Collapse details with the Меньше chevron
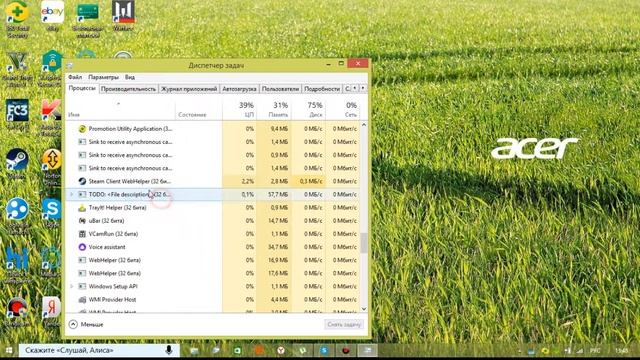Image resolution: width=640 pixels, height=360 pixels. (73, 324)
